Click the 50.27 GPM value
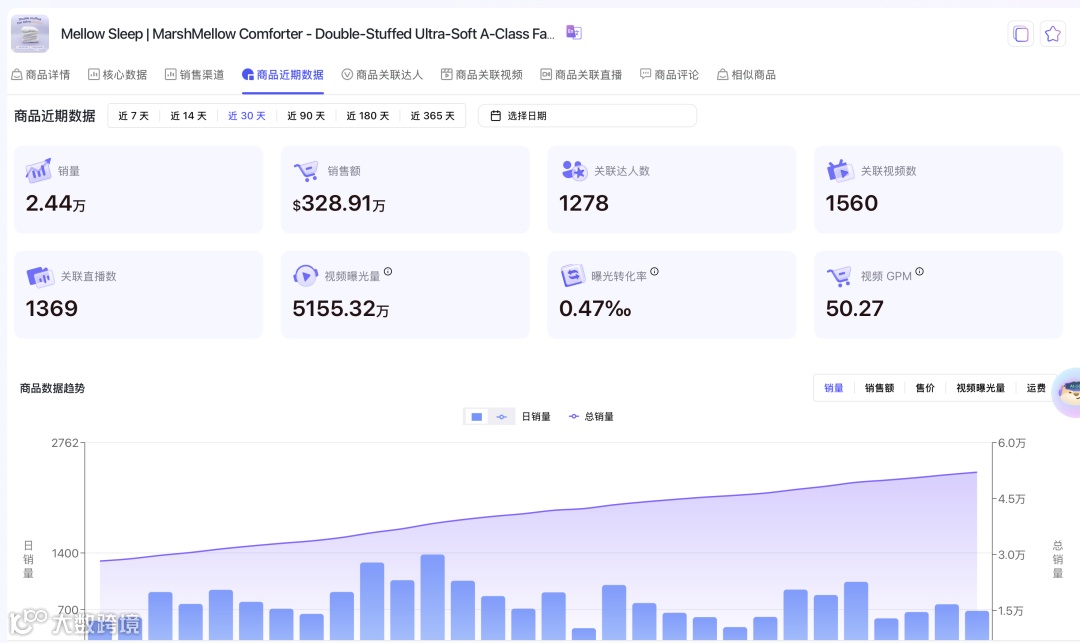1080x643 pixels. 855,308
